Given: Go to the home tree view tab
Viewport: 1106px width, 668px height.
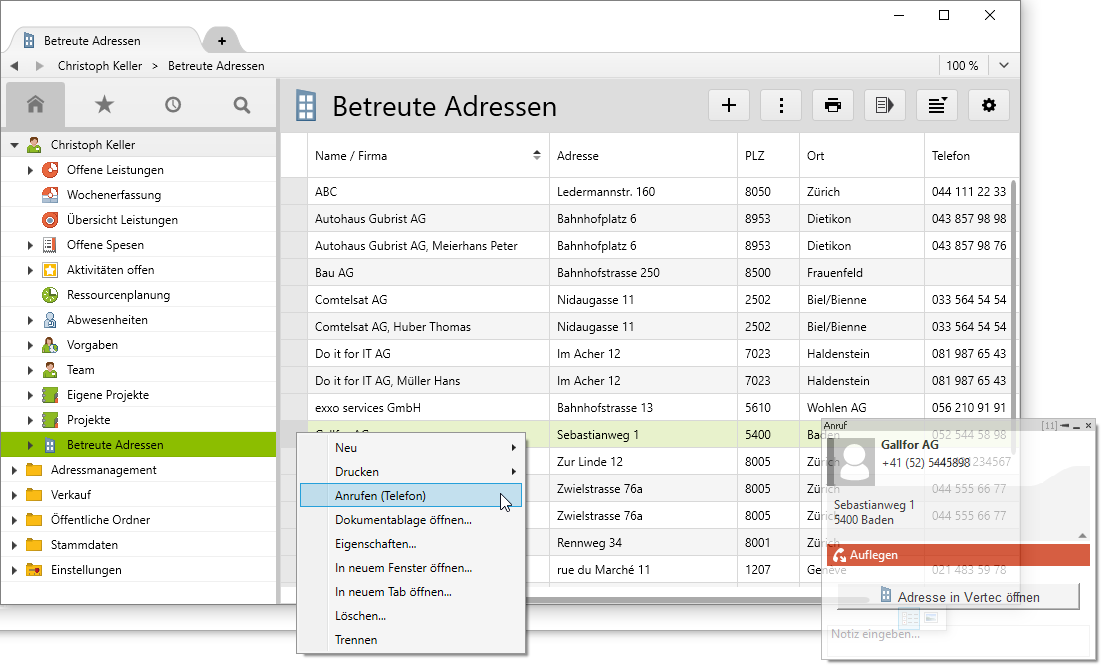Looking at the screenshot, I should [x=36, y=105].
